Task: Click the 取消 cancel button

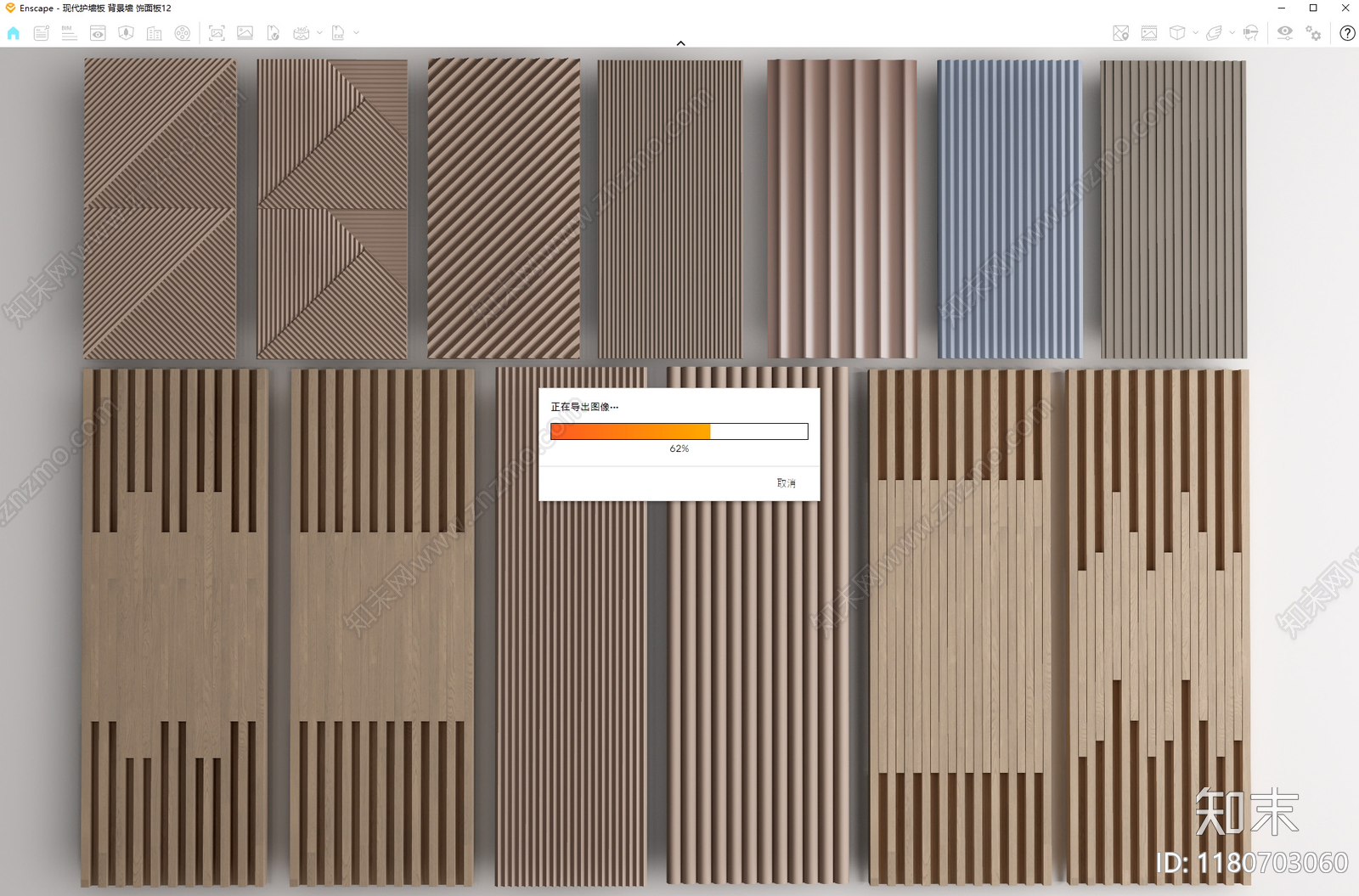Action: [x=787, y=483]
